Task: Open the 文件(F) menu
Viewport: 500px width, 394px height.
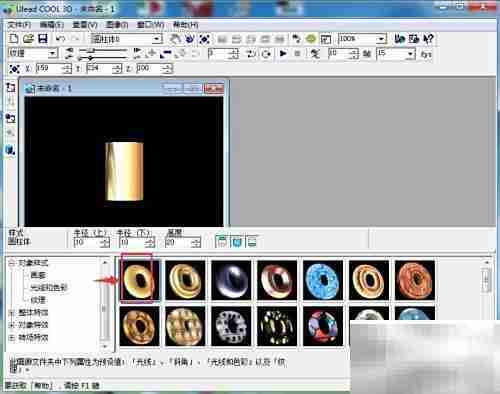Action: [x=19, y=25]
